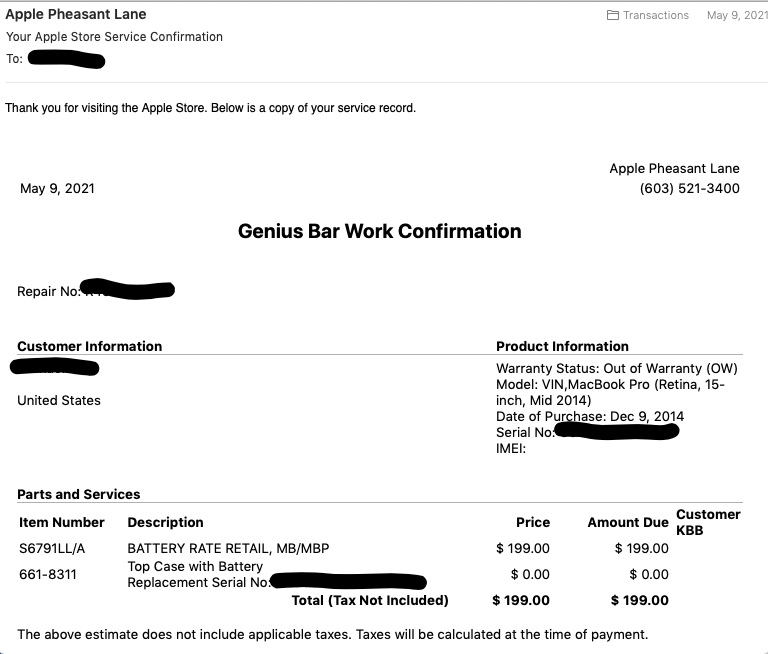Click the Item Number column header
This screenshot has width=768, height=654.
[x=62, y=523]
